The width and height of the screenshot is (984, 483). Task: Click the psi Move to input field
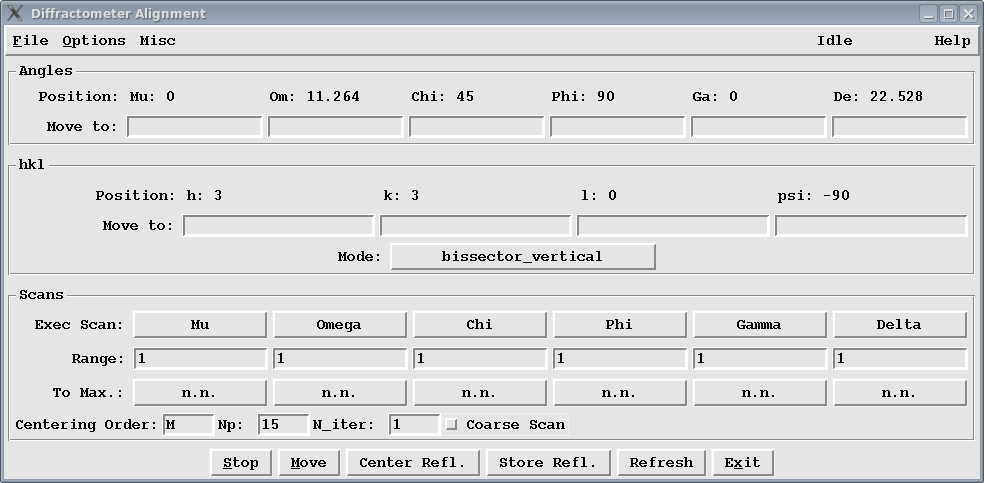pyautogui.click(x=871, y=226)
